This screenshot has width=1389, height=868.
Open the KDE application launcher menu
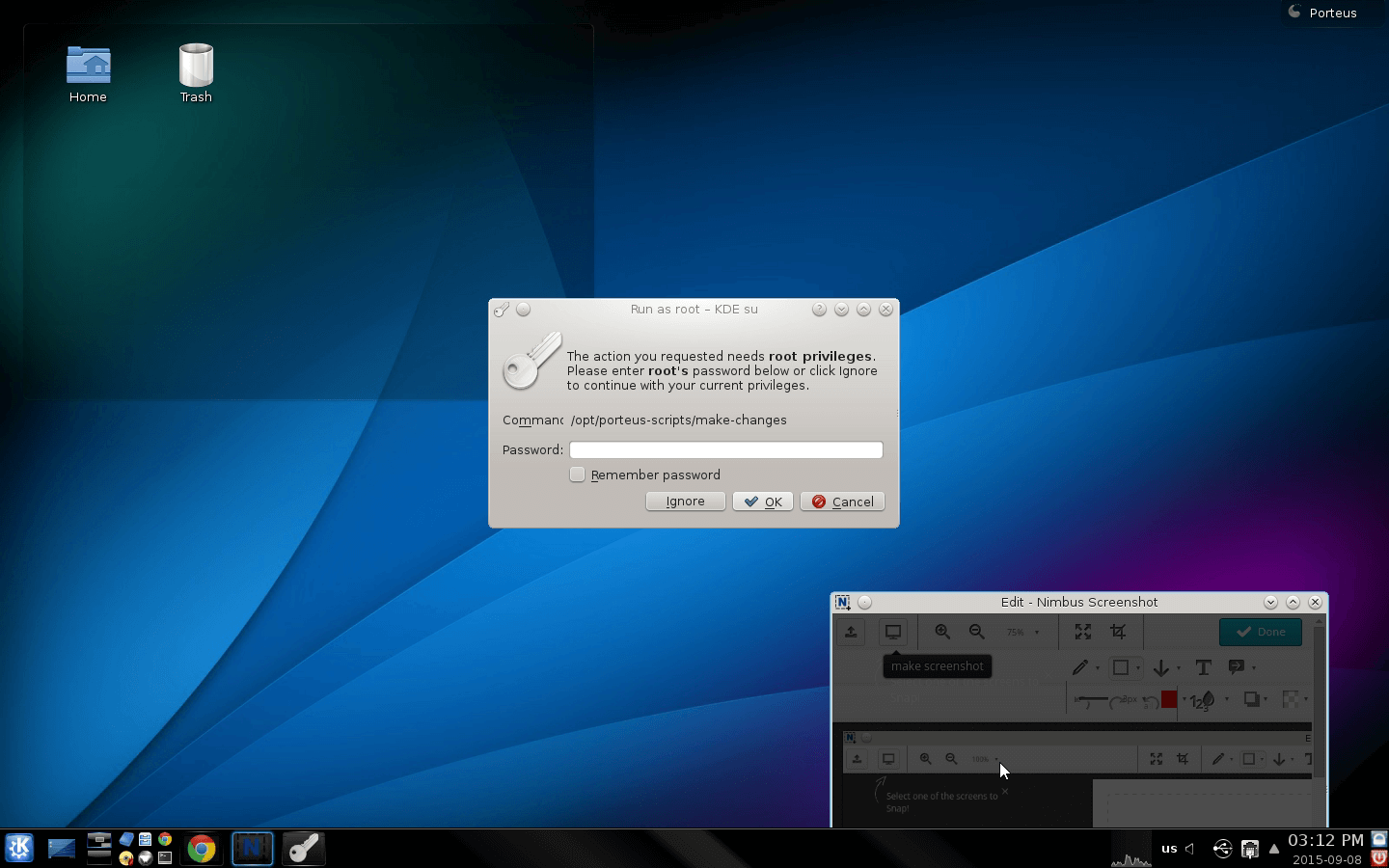[x=19, y=848]
